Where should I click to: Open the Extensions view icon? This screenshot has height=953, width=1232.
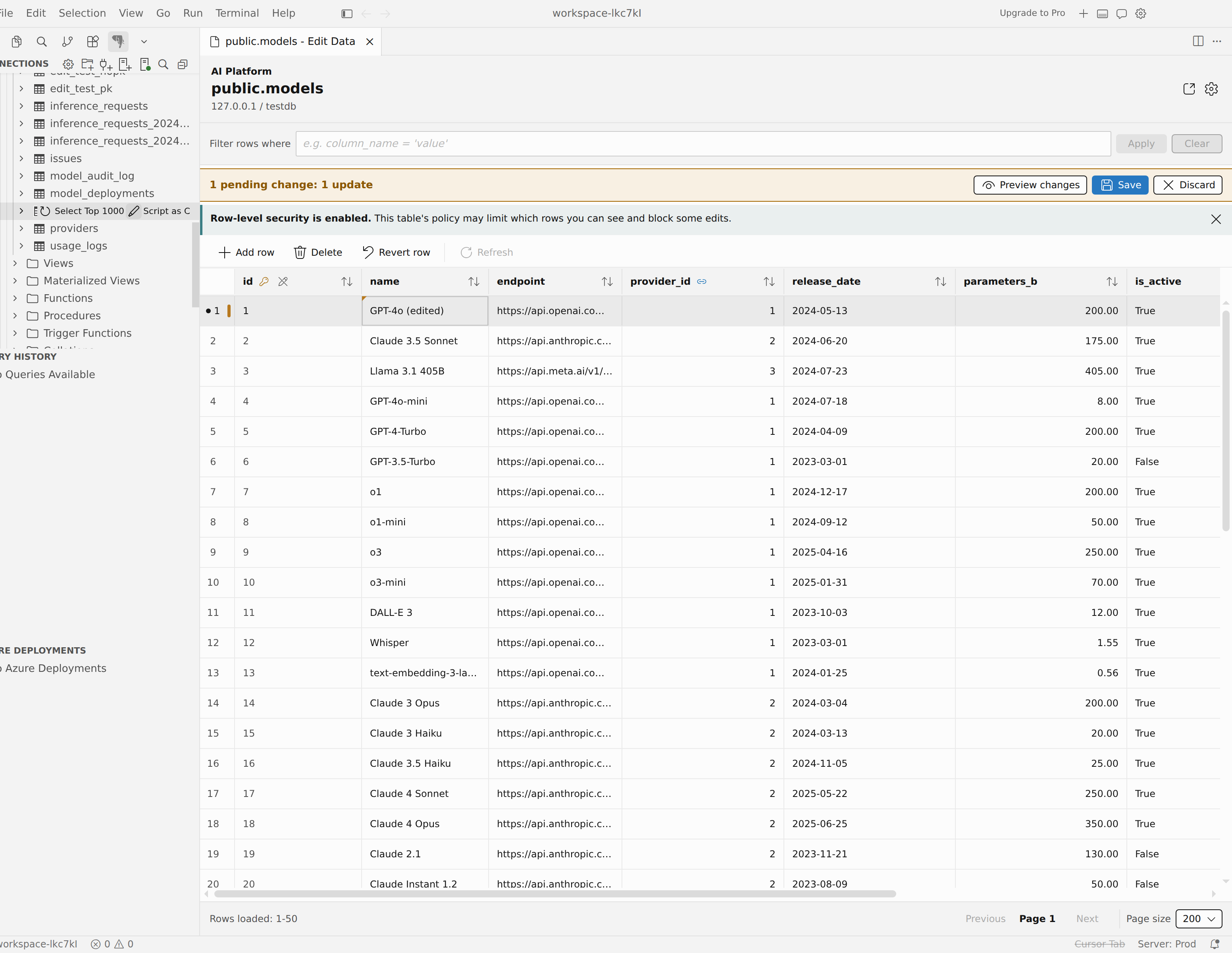tap(92, 41)
